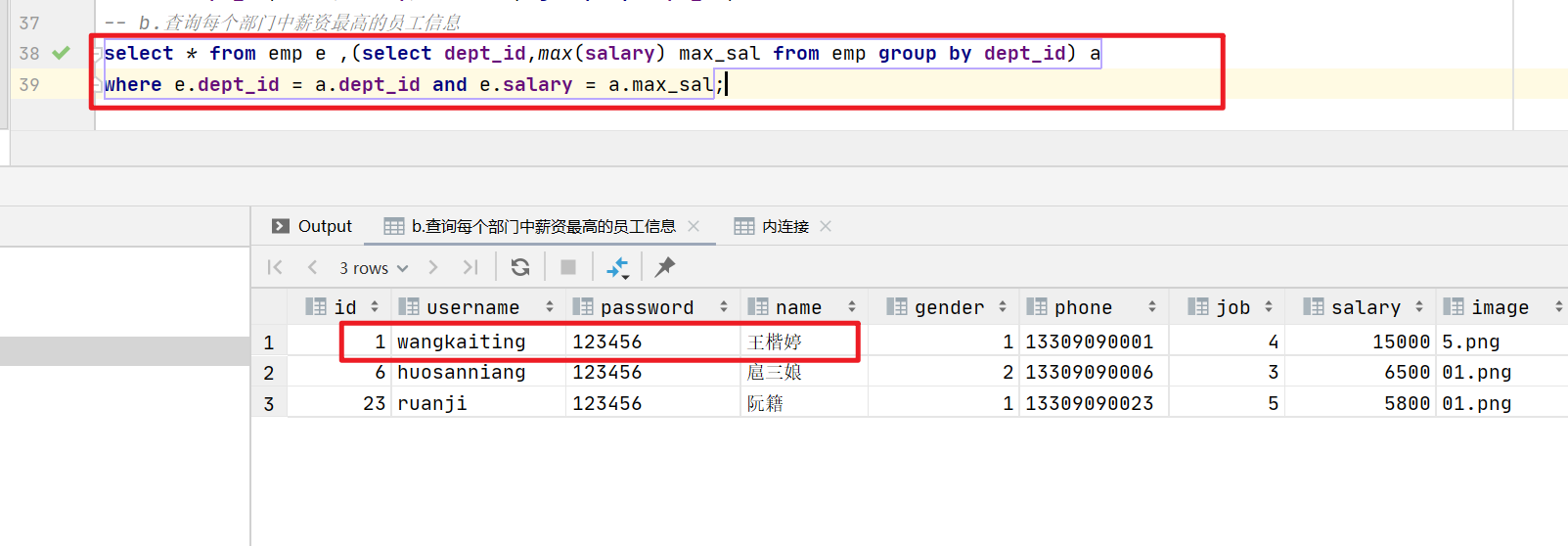Image resolution: width=1568 pixels, height=546 pixels.
Task: Pin the current result tab
Action: pyautogui.click(x=665, y=267)
